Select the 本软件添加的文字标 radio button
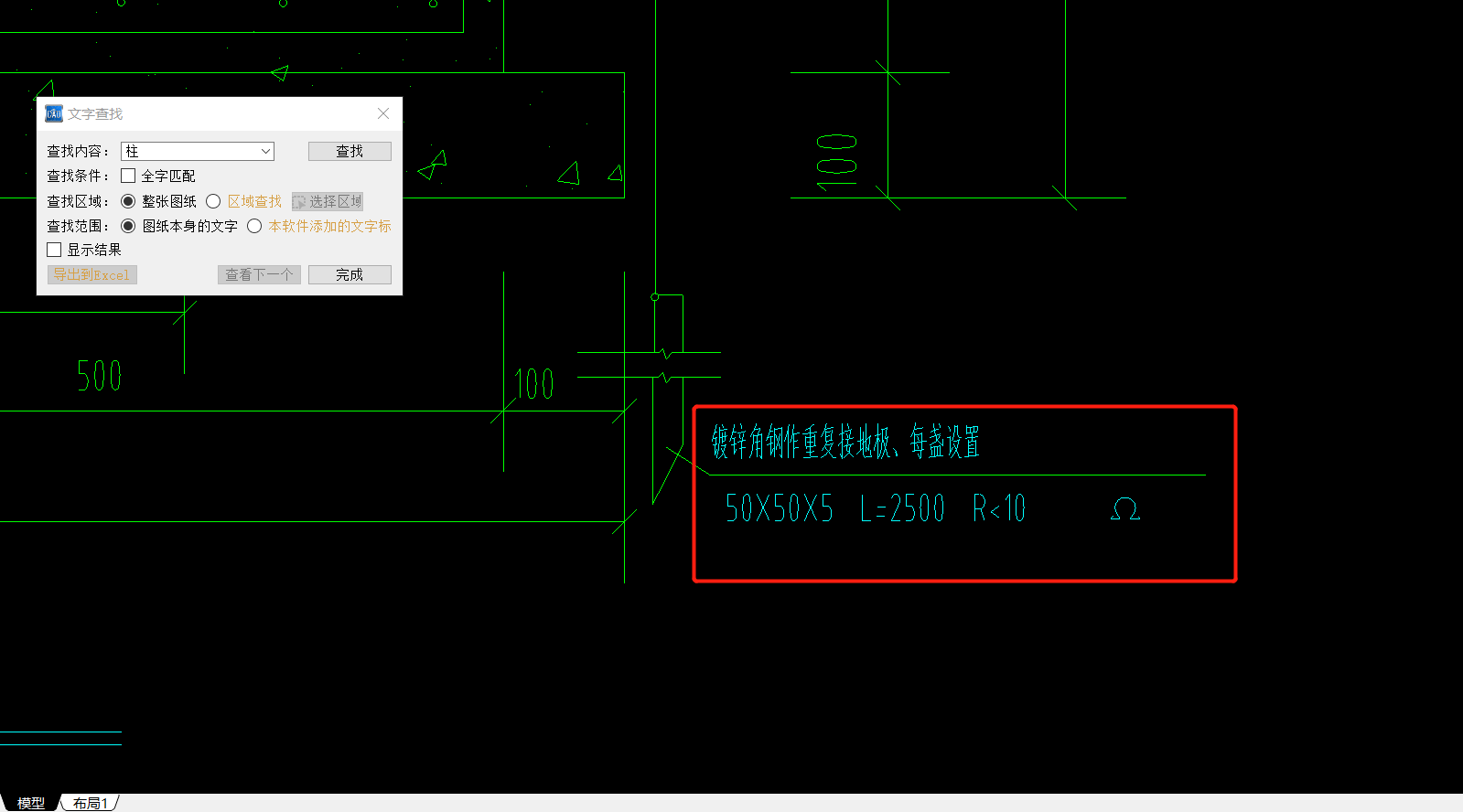The image size is (1463, 812). point(254,226)
